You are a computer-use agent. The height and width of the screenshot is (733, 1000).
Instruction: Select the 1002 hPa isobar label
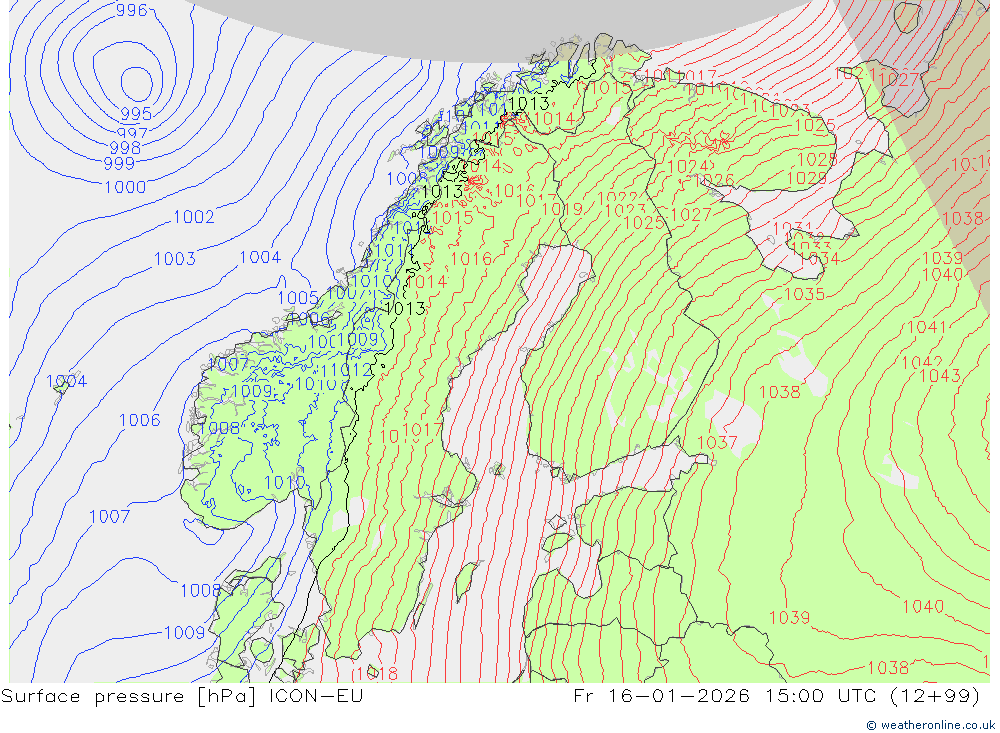point(194,217)
